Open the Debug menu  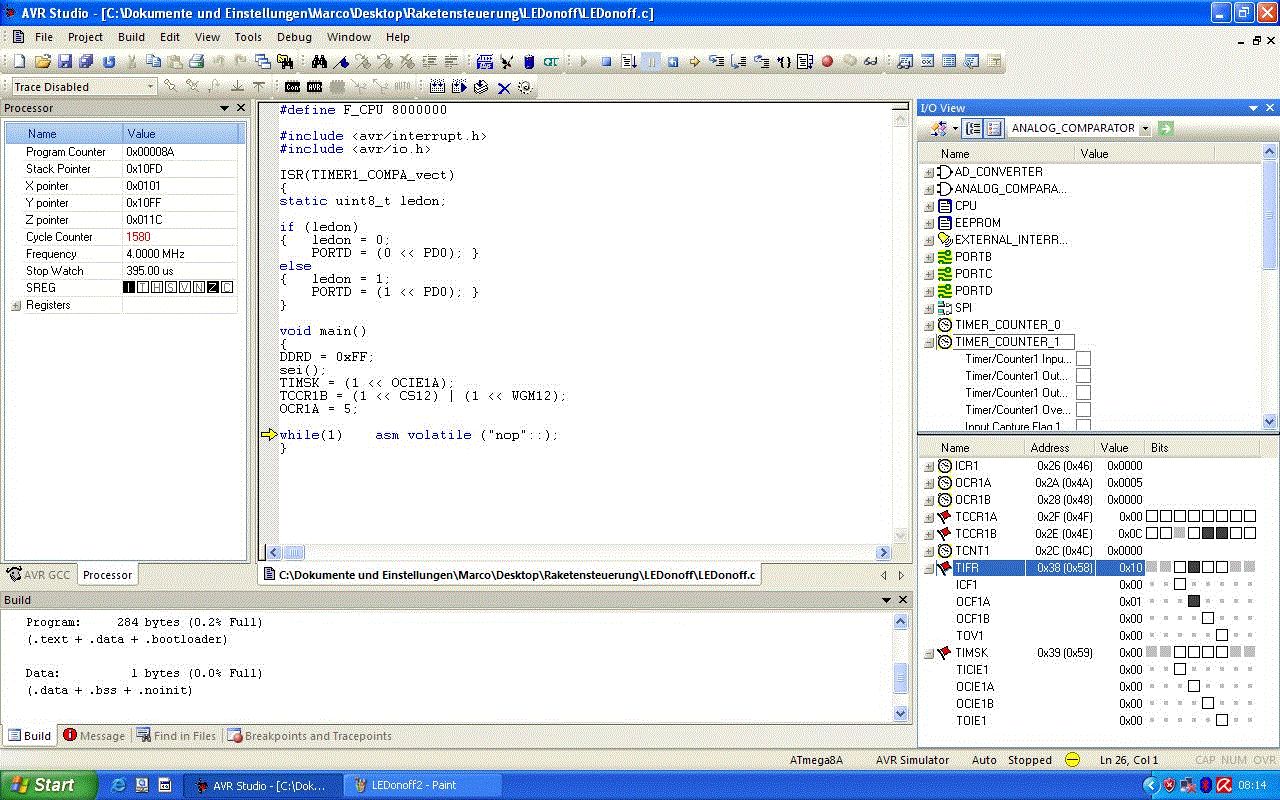[x=294, y=37]
